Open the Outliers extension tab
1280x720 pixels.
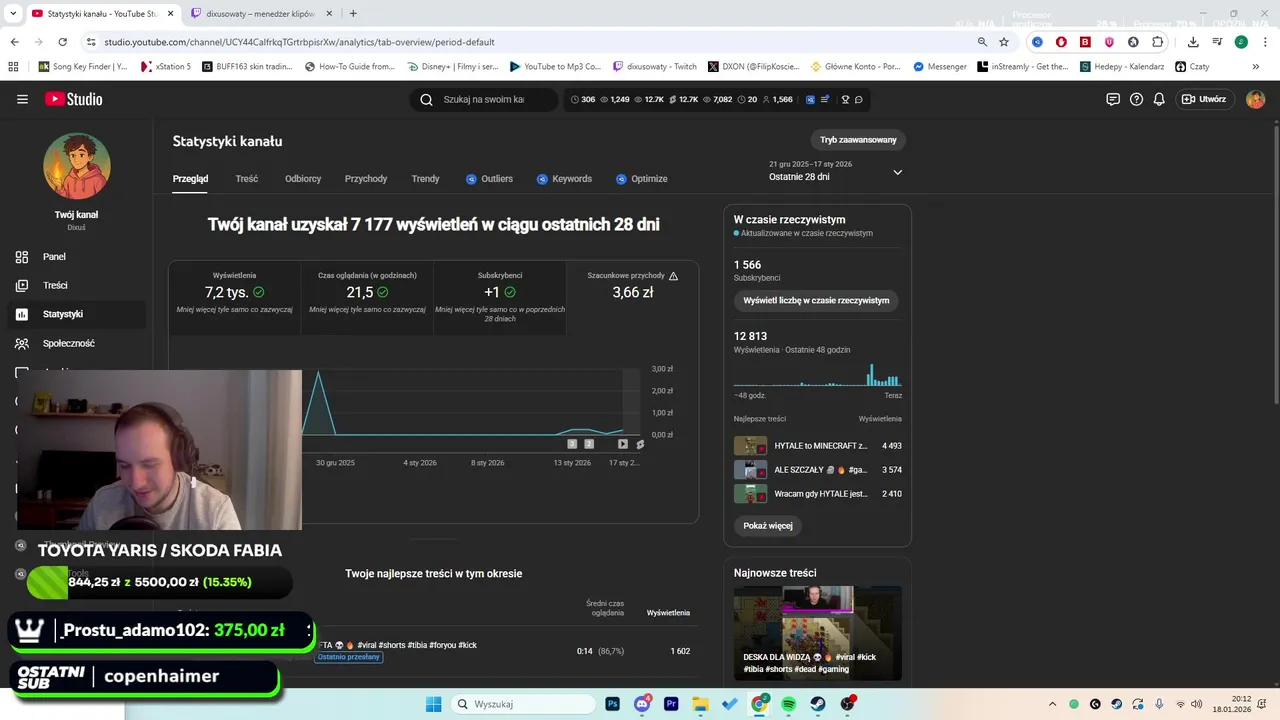[x=489, y=179]
